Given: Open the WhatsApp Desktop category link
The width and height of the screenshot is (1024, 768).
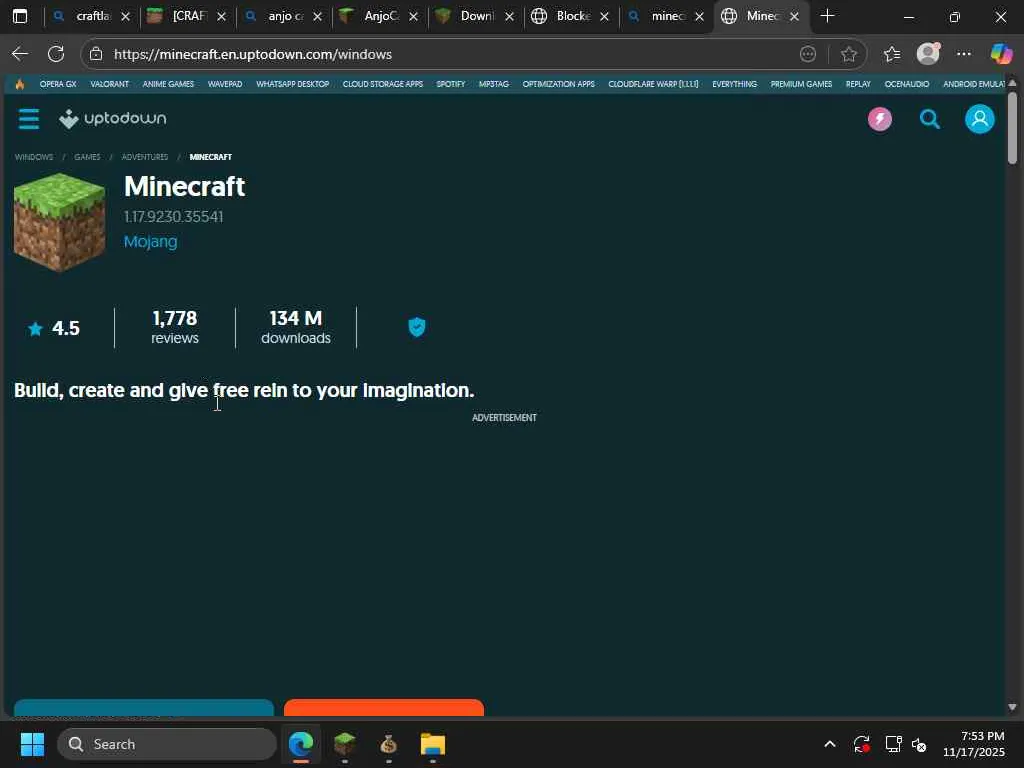Looking at the screenshot, I should click(x=293, y=84).
